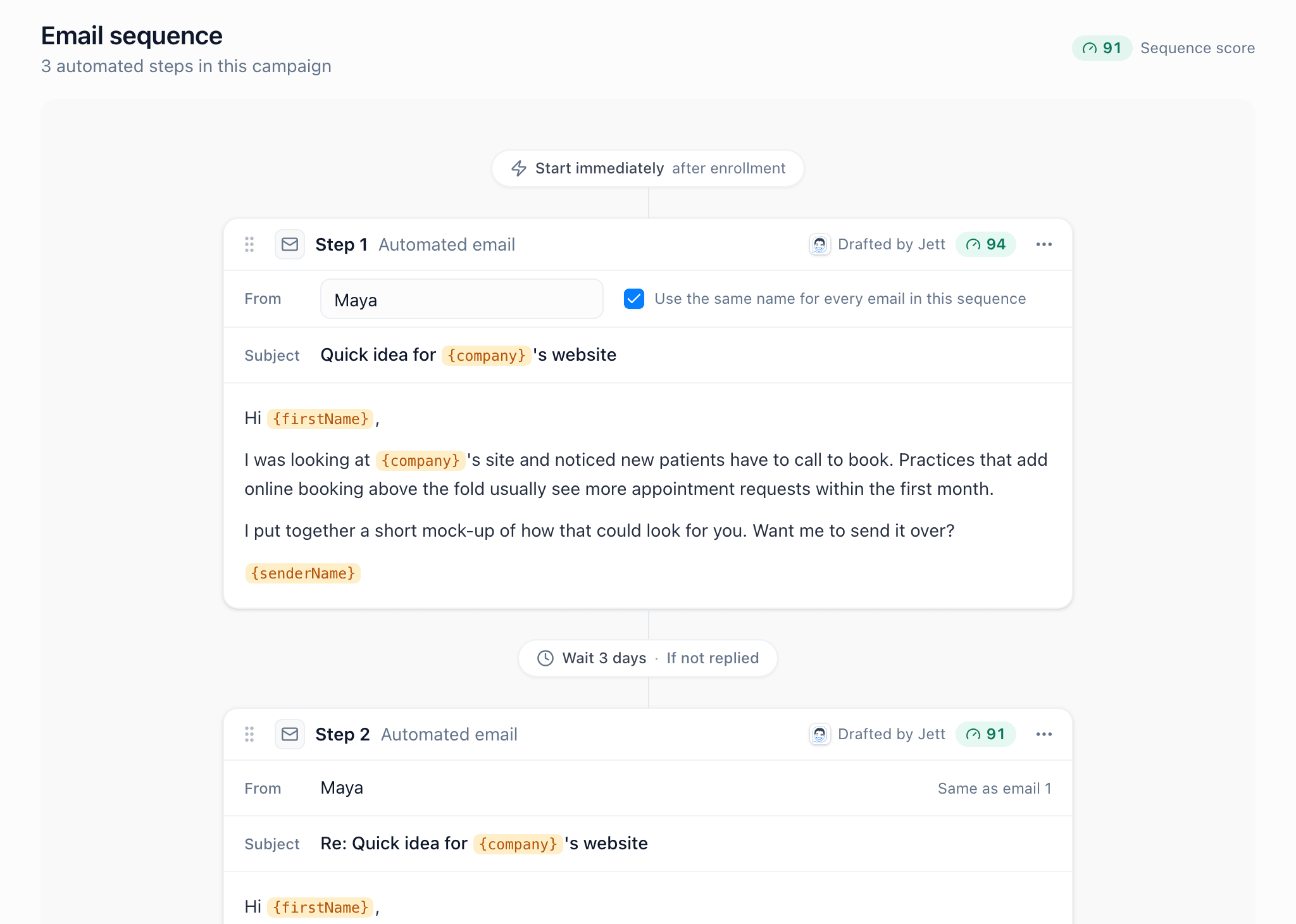Click Step 1 drag handle icon

pyautogui.click(x=249, y=244)
